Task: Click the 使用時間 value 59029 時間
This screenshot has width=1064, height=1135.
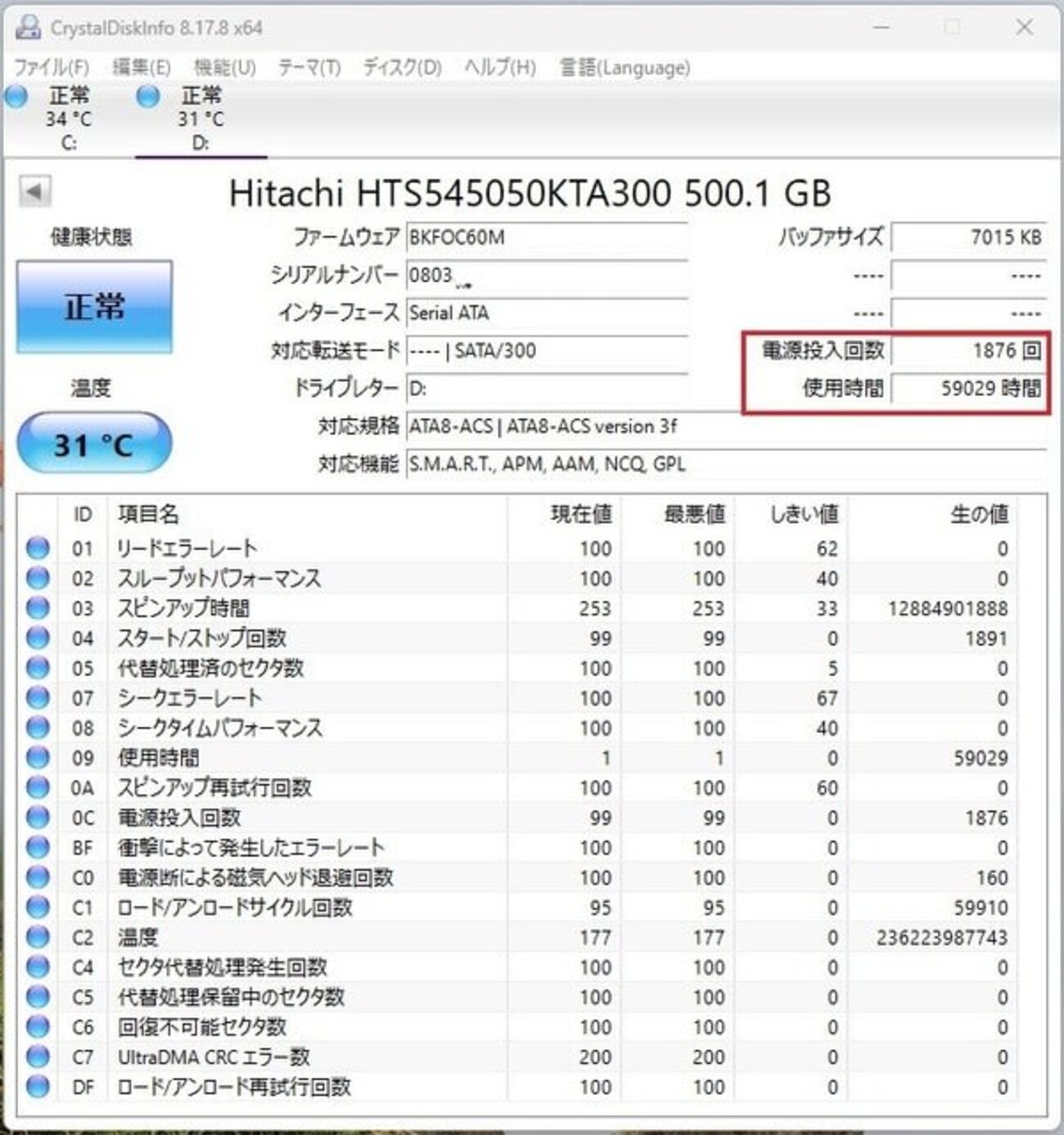Action: point(968,388)
